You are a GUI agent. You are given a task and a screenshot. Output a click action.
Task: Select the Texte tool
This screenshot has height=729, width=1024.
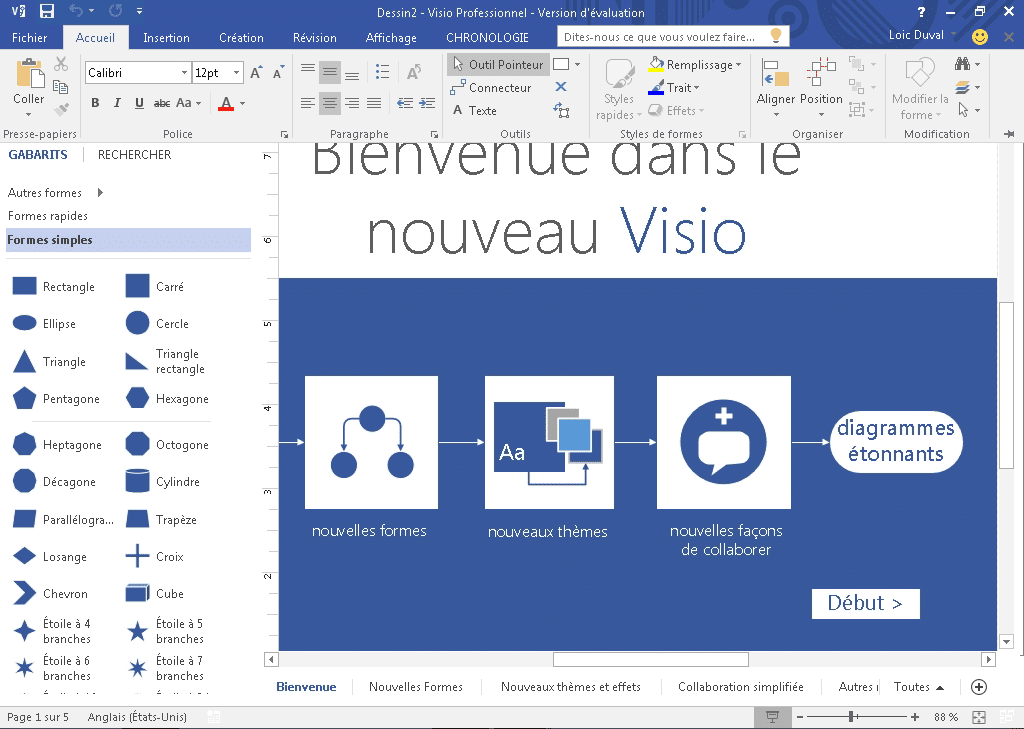[x=475, y=110]
